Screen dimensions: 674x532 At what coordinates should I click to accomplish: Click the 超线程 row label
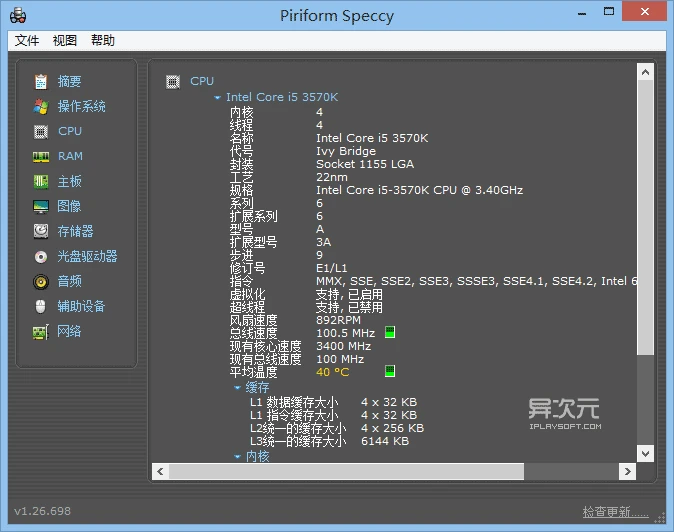[x=248, y=307]
